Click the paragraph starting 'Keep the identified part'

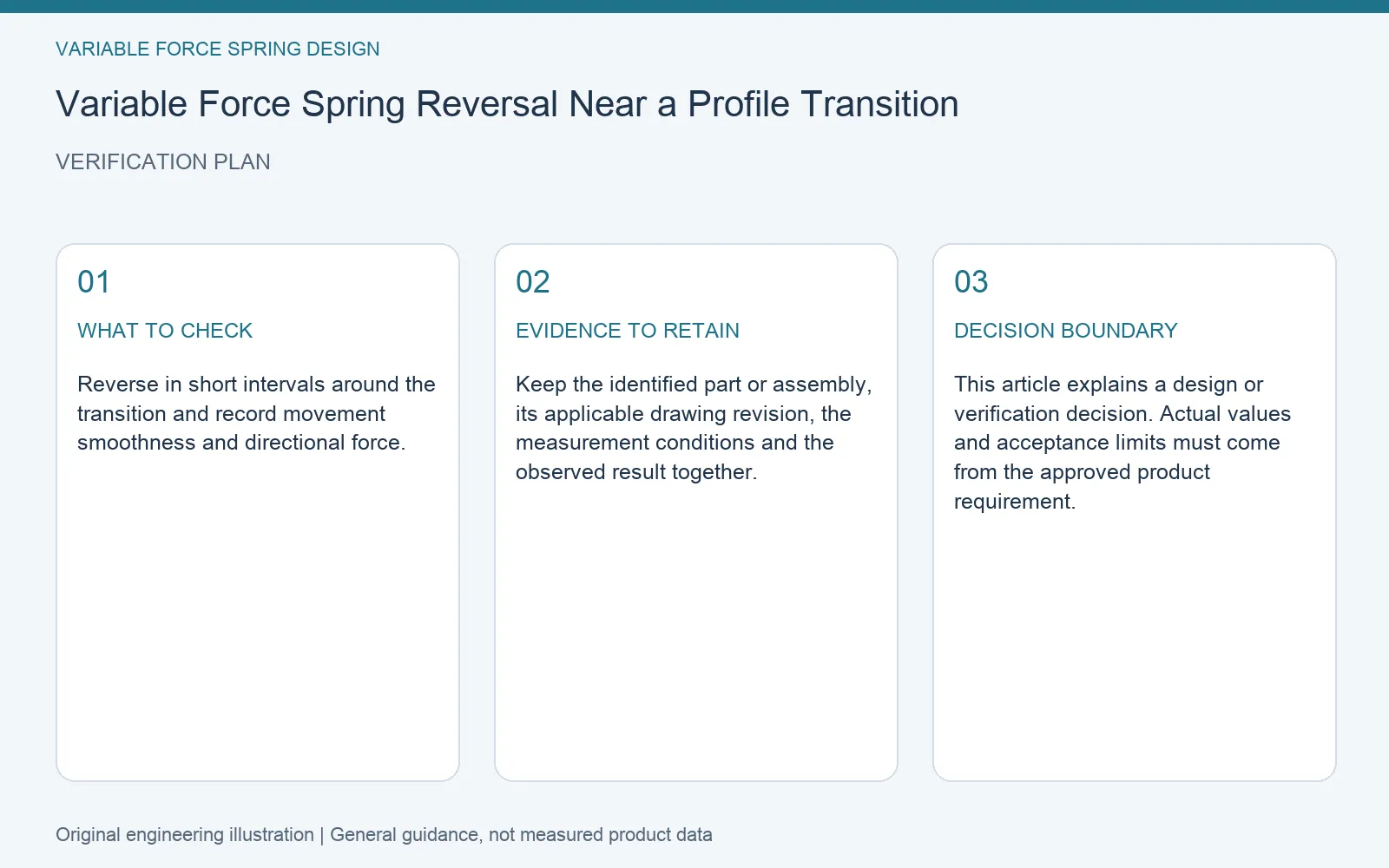(694, 428)
